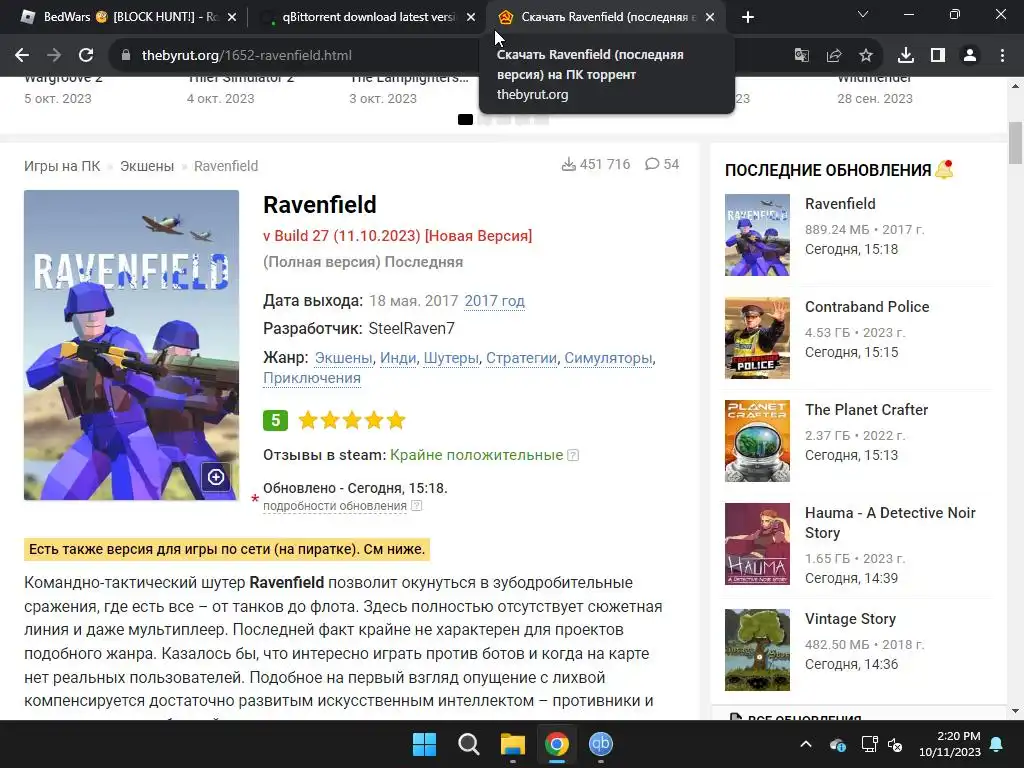1024x768 pixels.
Task: Open a new browser tab
Action: [748, 17]
